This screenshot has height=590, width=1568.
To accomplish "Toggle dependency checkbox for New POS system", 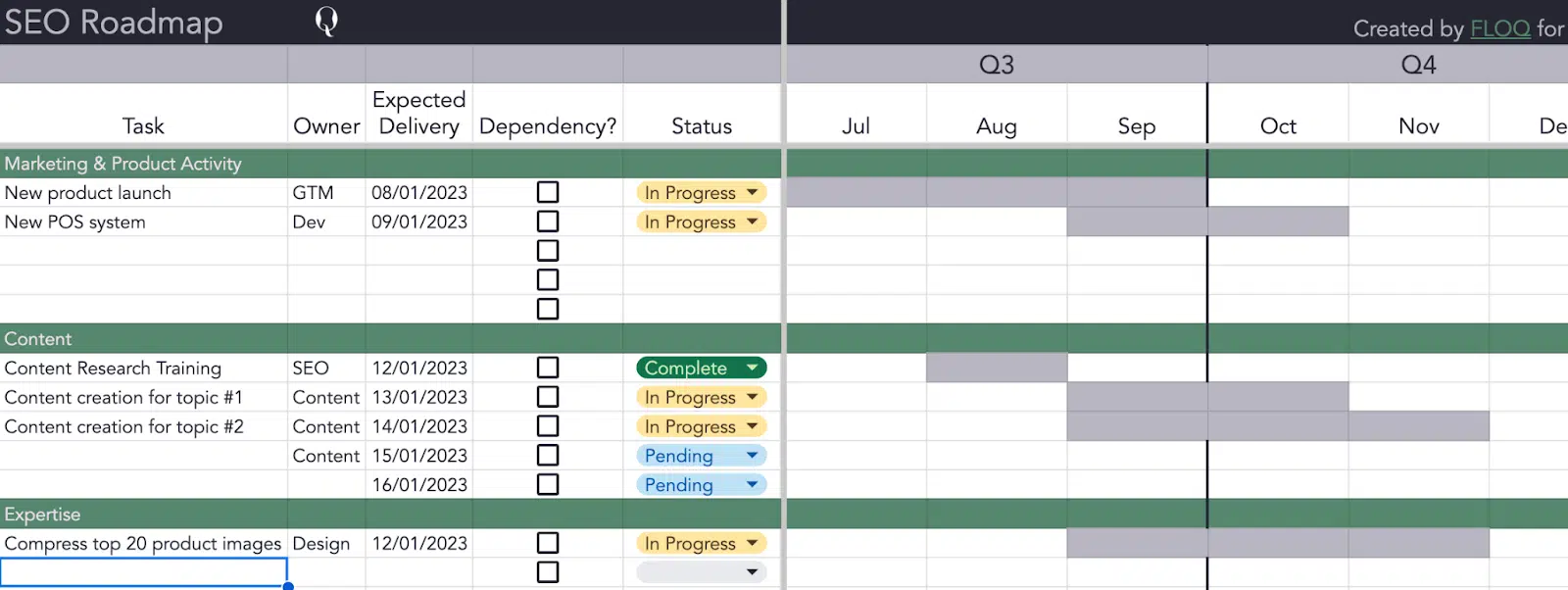I will coord(548,221).
